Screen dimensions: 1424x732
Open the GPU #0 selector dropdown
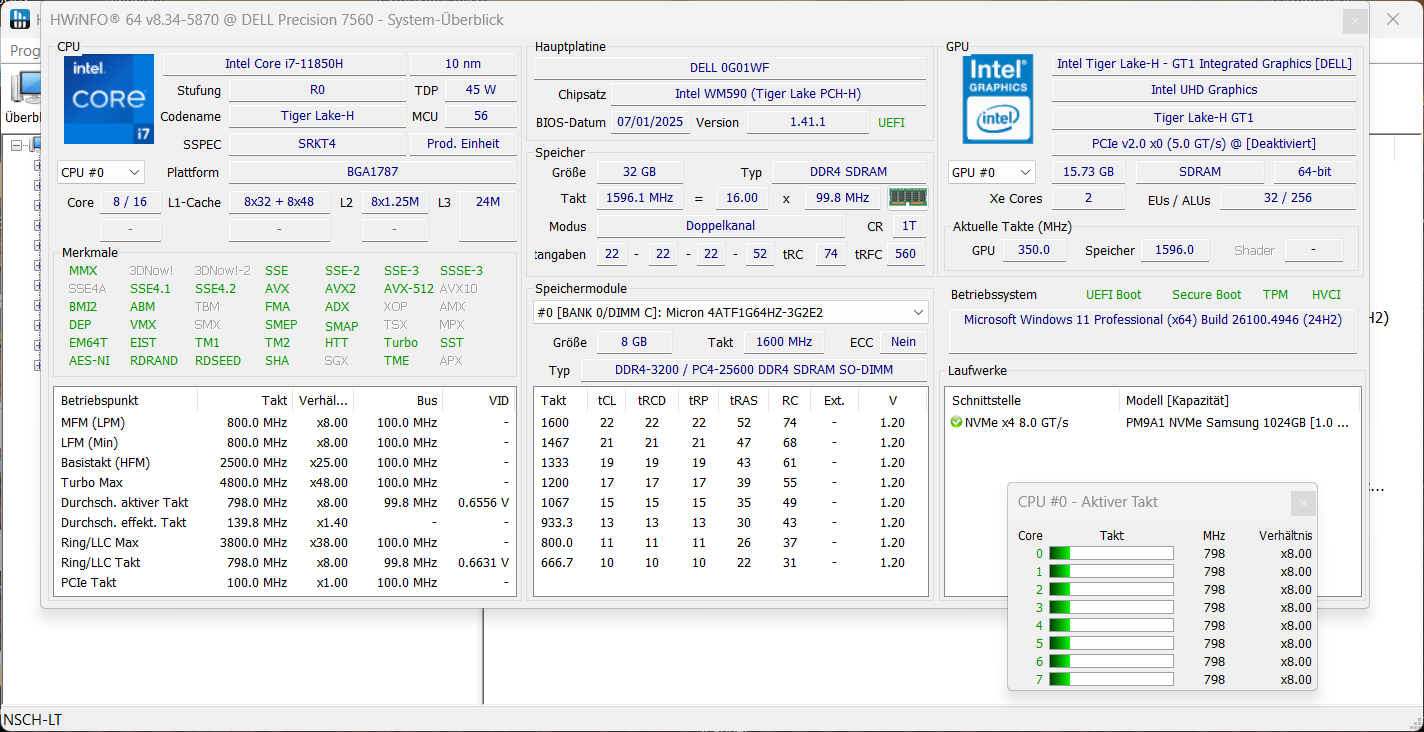[991, 172]
